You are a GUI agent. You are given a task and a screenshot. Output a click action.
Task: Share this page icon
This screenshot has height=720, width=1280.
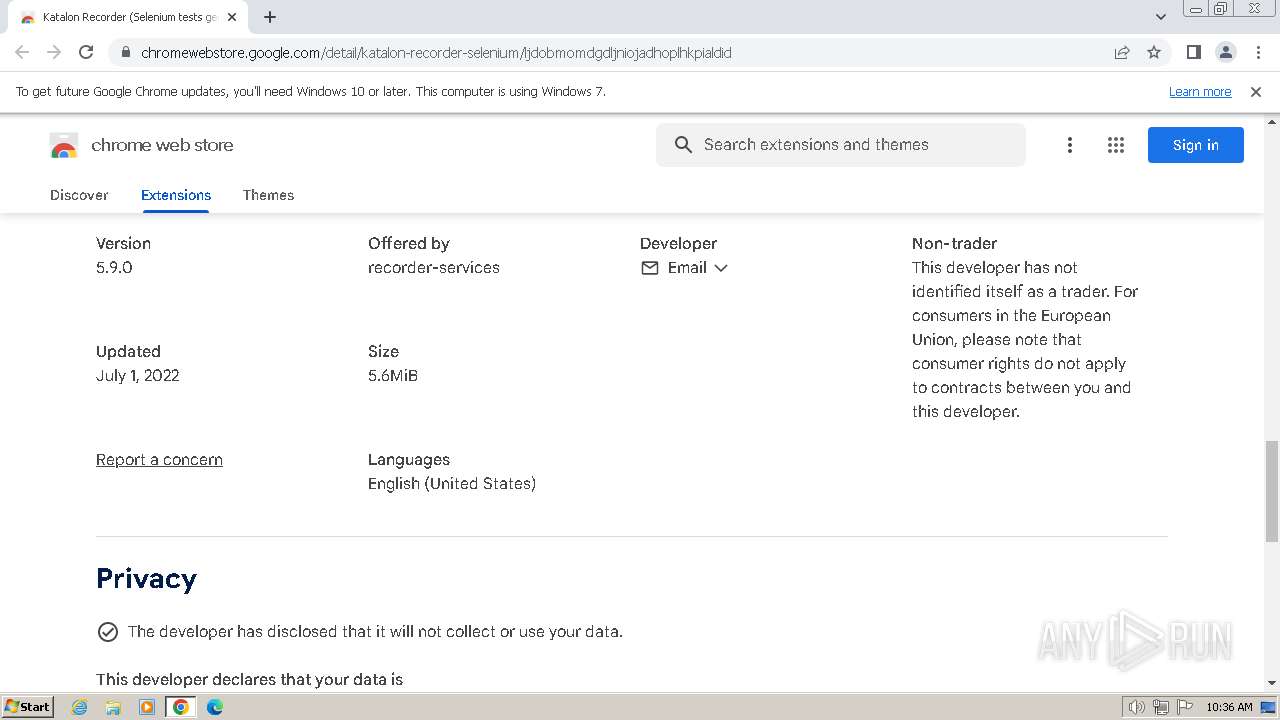[x=1122, y=52]
